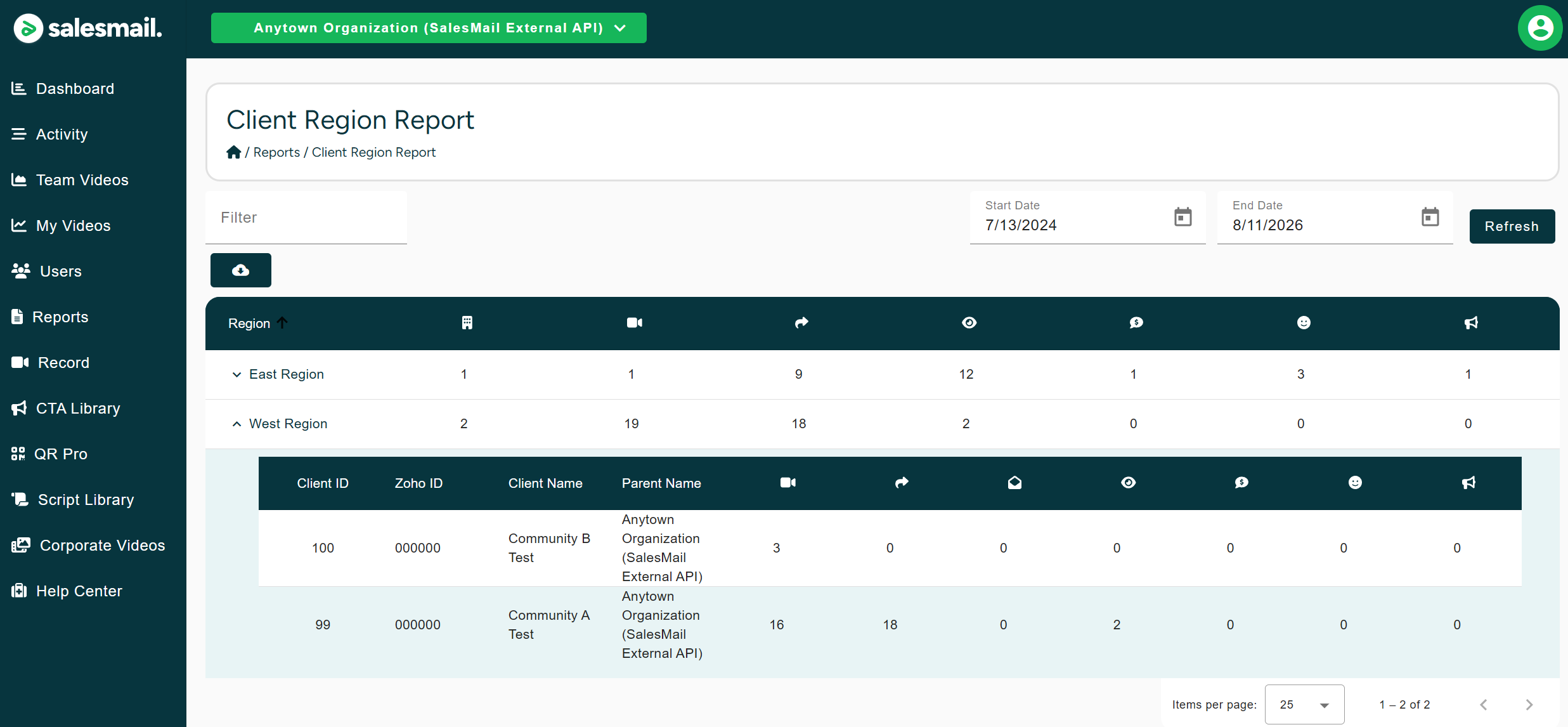The width and height of the screenshot is (1568, 727).
Task: Click Client ID 100 cell
Action: click(323, 548)
